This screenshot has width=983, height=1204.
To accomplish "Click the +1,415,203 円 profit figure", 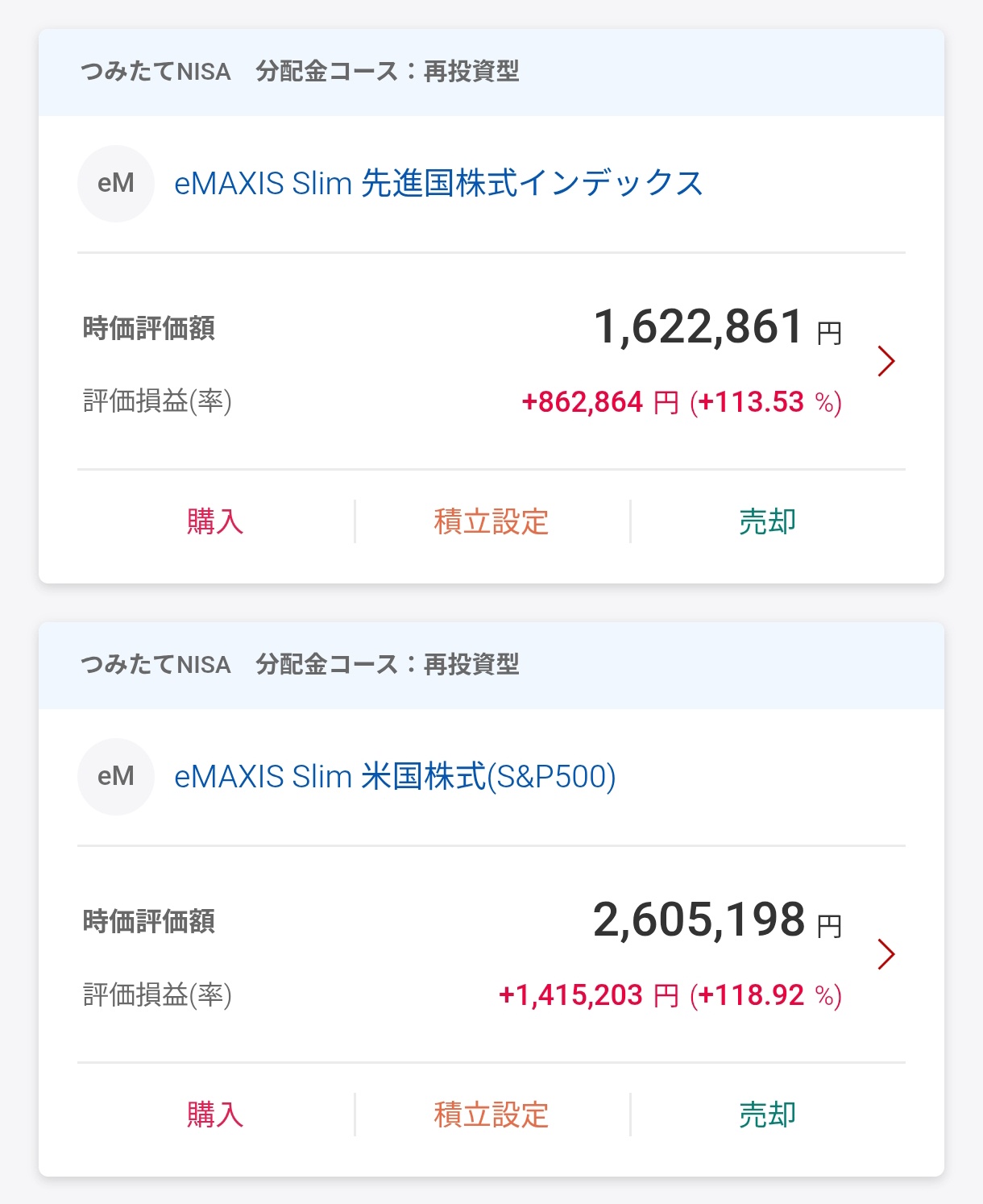I will point(588,995).
